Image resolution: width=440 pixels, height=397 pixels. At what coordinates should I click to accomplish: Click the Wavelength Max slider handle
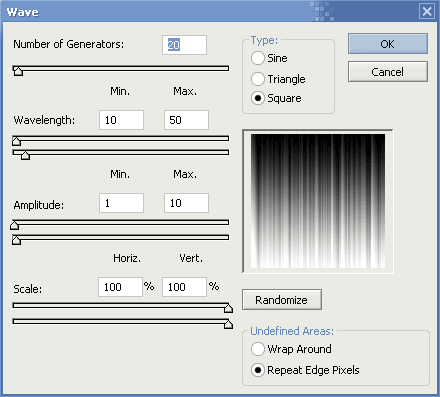click(25, 155)
